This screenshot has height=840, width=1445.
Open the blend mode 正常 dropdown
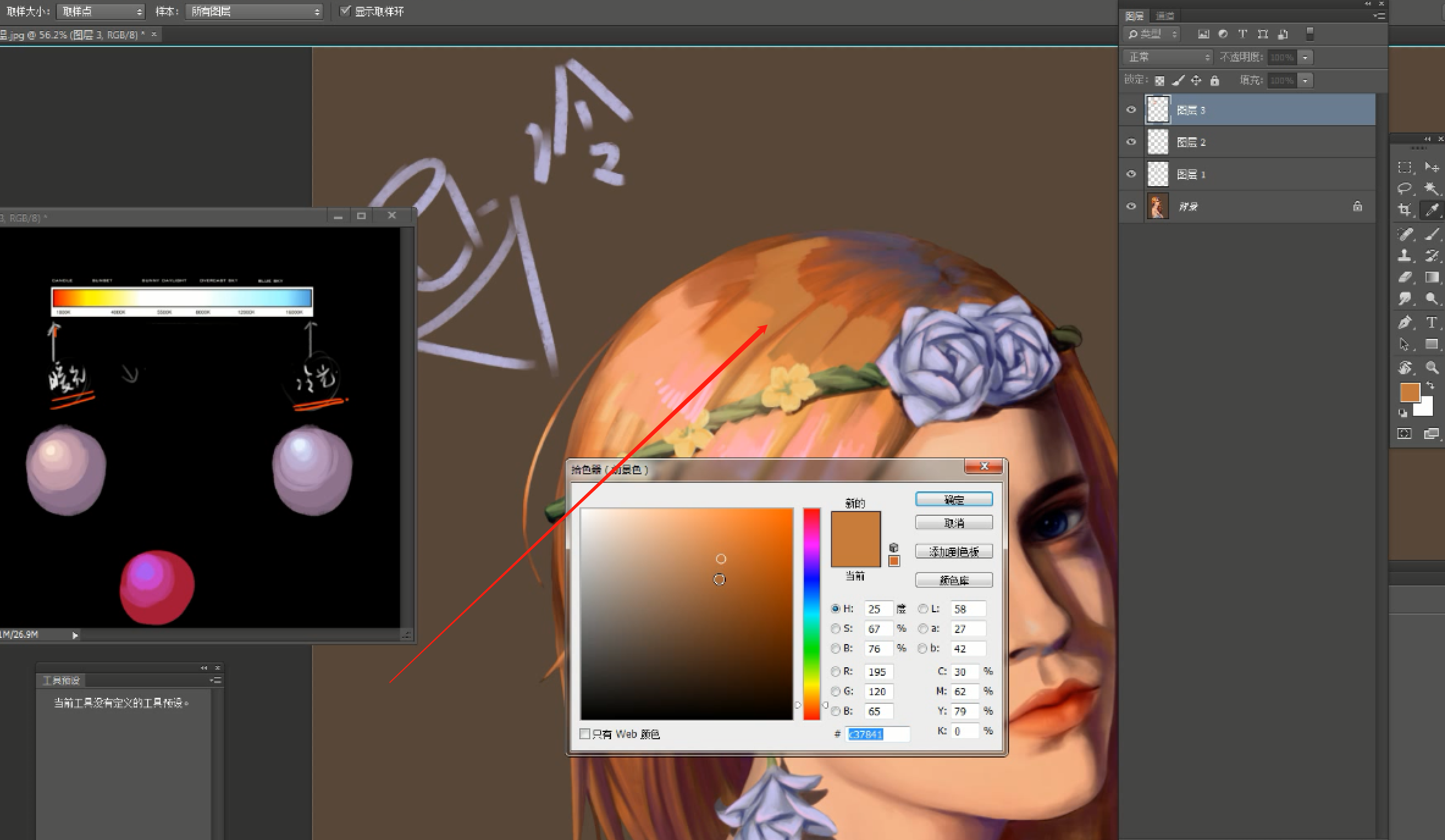tap(1168, 57)
